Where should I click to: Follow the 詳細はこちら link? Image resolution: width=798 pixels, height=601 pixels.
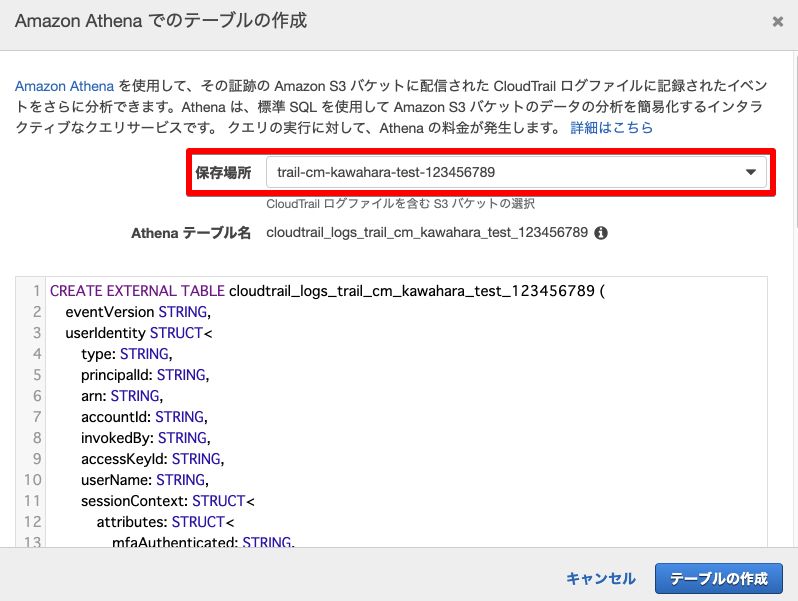[x=611, y=128]
